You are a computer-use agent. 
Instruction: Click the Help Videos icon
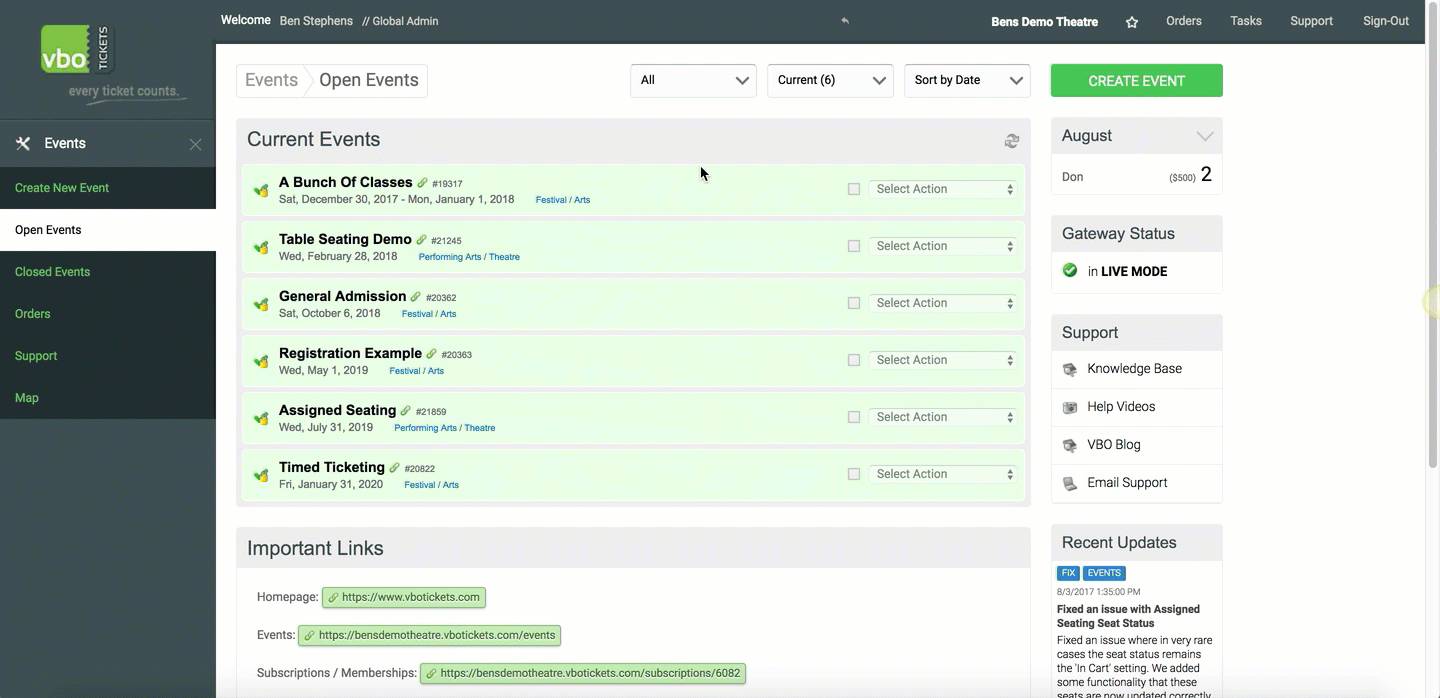(1070, 407)
